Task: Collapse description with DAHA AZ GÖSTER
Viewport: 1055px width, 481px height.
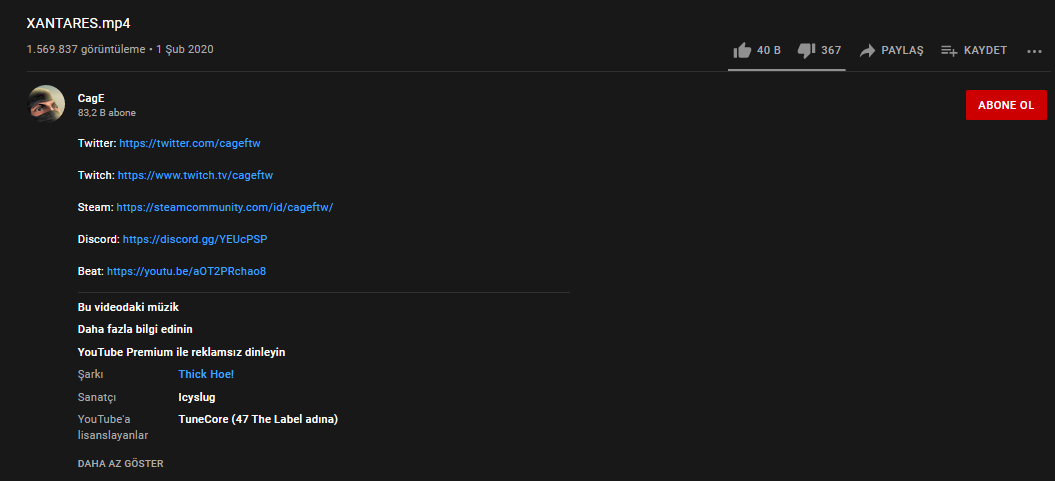Action: point(120,464)
